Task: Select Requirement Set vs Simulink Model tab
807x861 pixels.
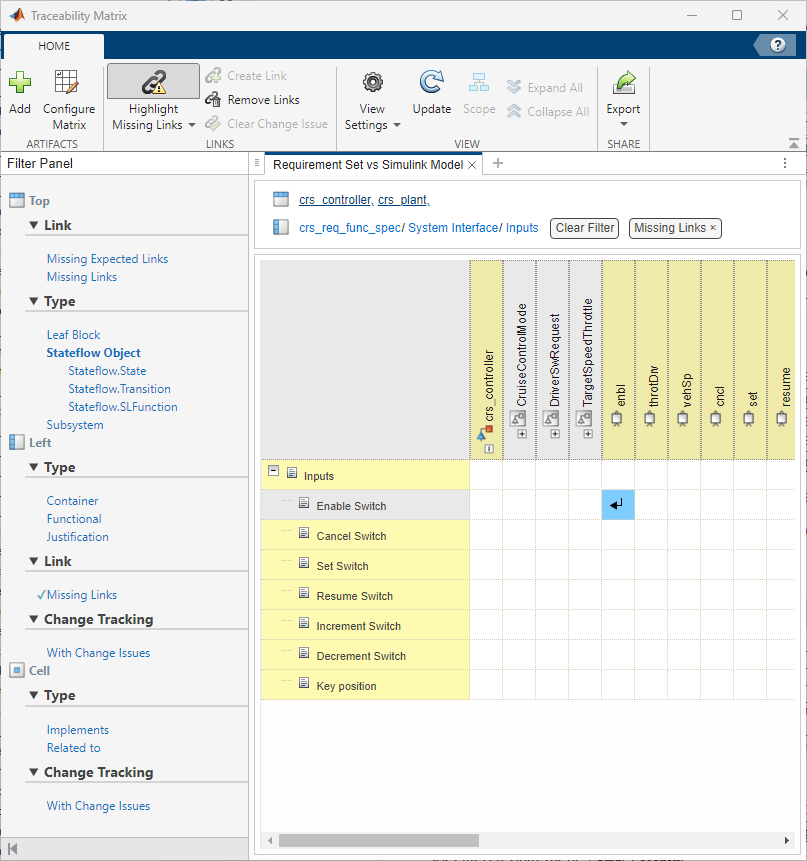Action: [368, 165]
